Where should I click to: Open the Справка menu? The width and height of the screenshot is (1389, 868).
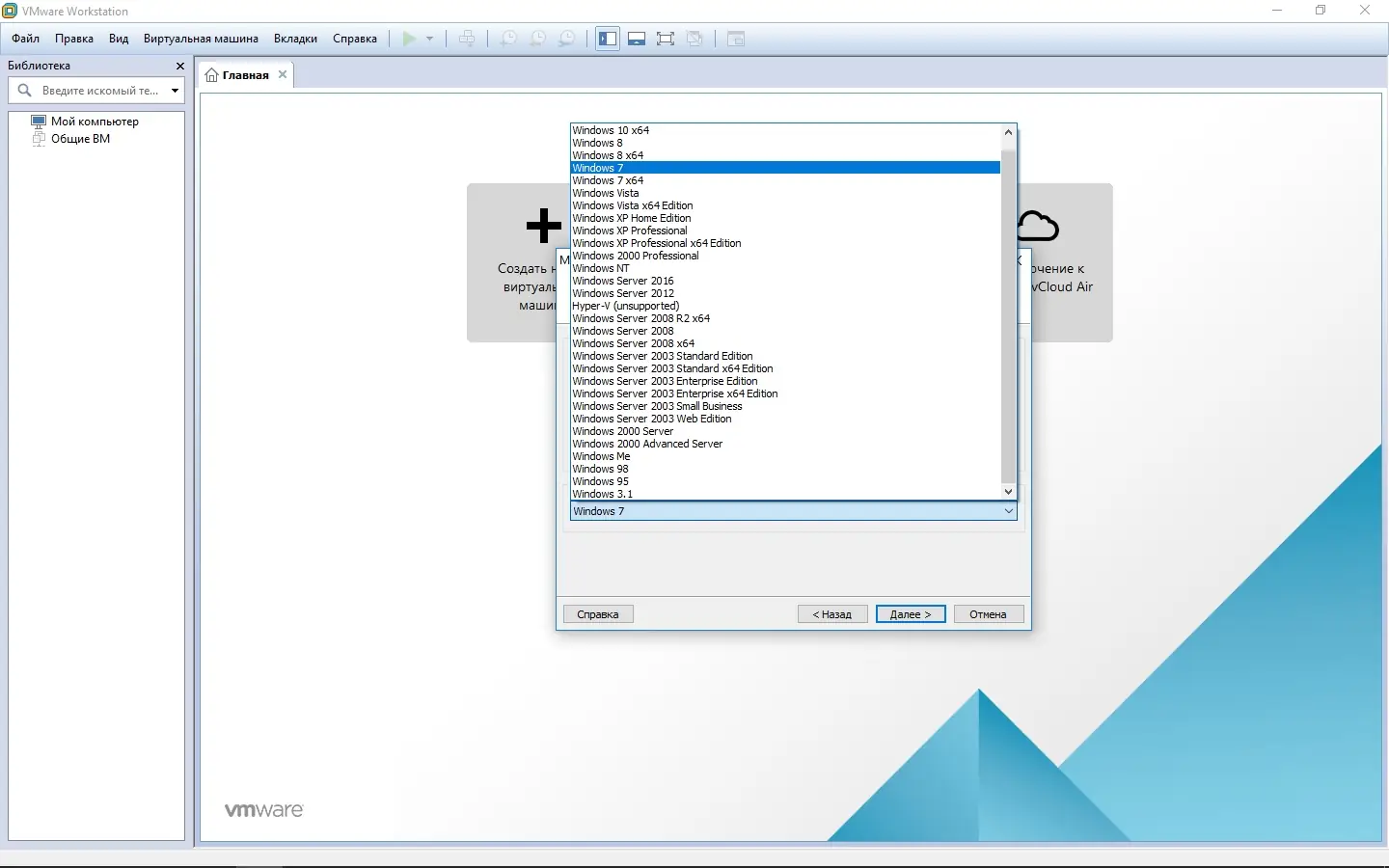(355, 39)
